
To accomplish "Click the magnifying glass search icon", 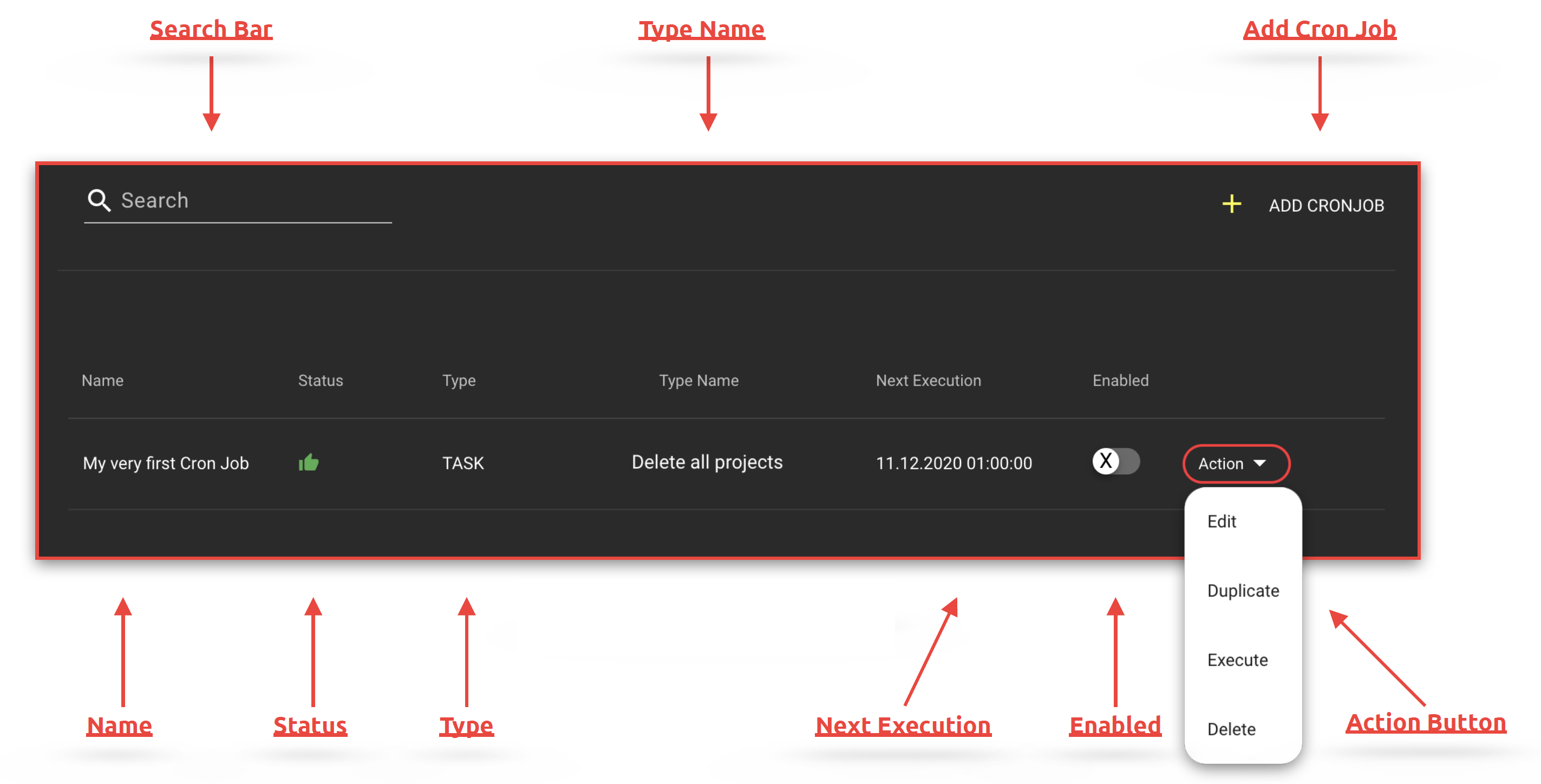I will coord(99,200).
